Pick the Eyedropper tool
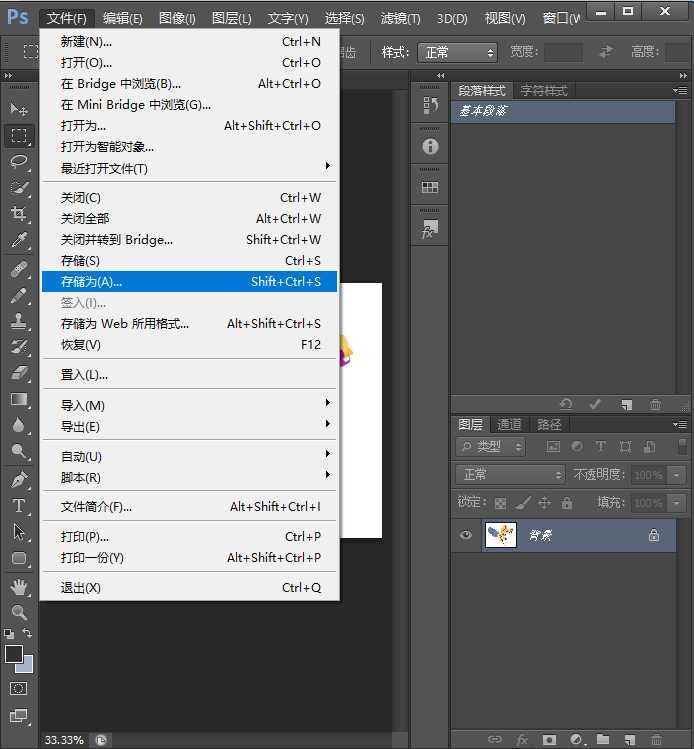 point(19,240)
